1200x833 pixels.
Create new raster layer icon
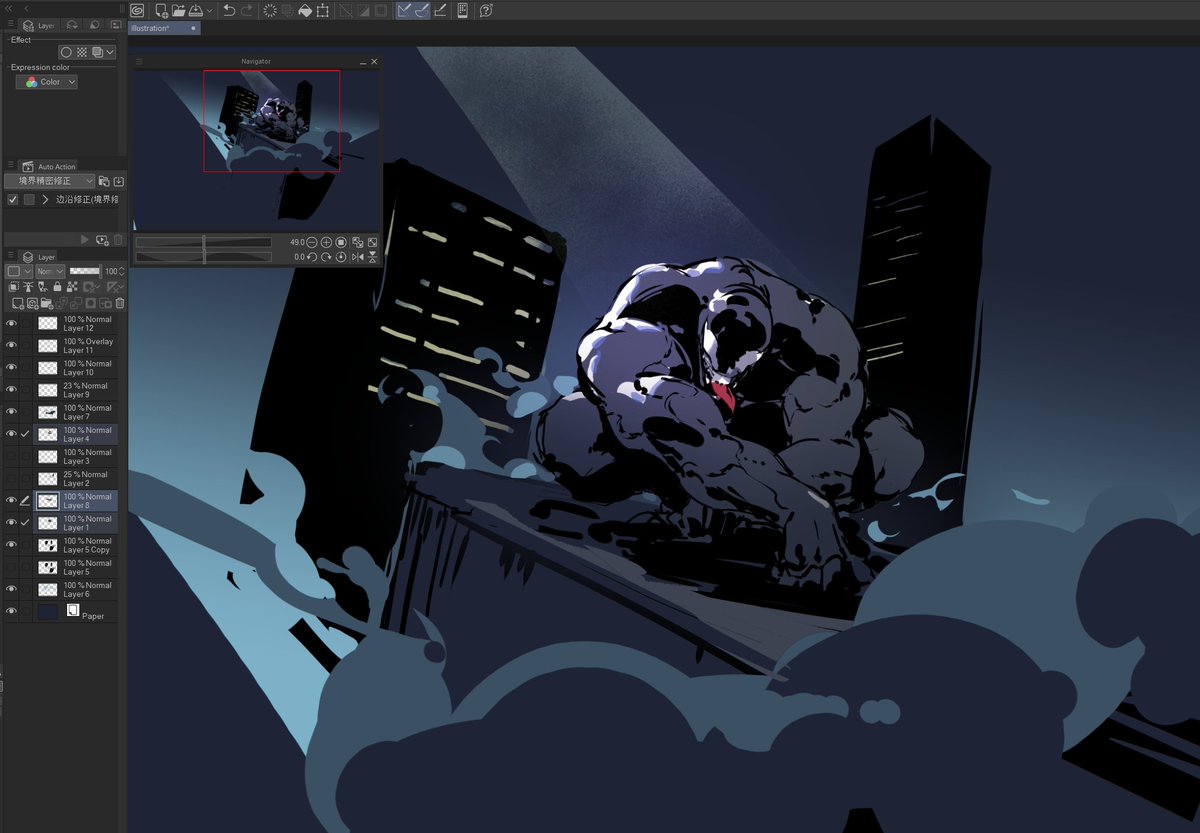18,303
